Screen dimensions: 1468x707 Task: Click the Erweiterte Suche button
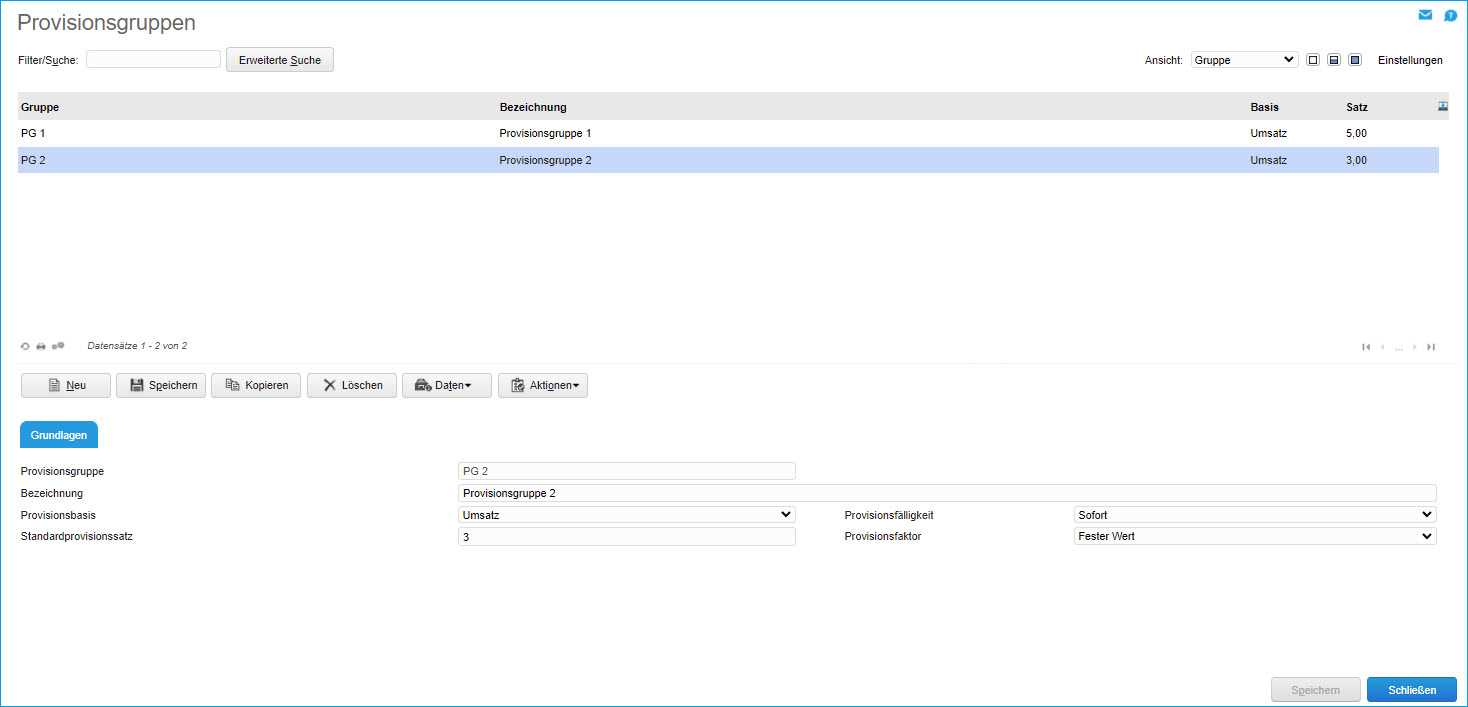coord(280,60)
